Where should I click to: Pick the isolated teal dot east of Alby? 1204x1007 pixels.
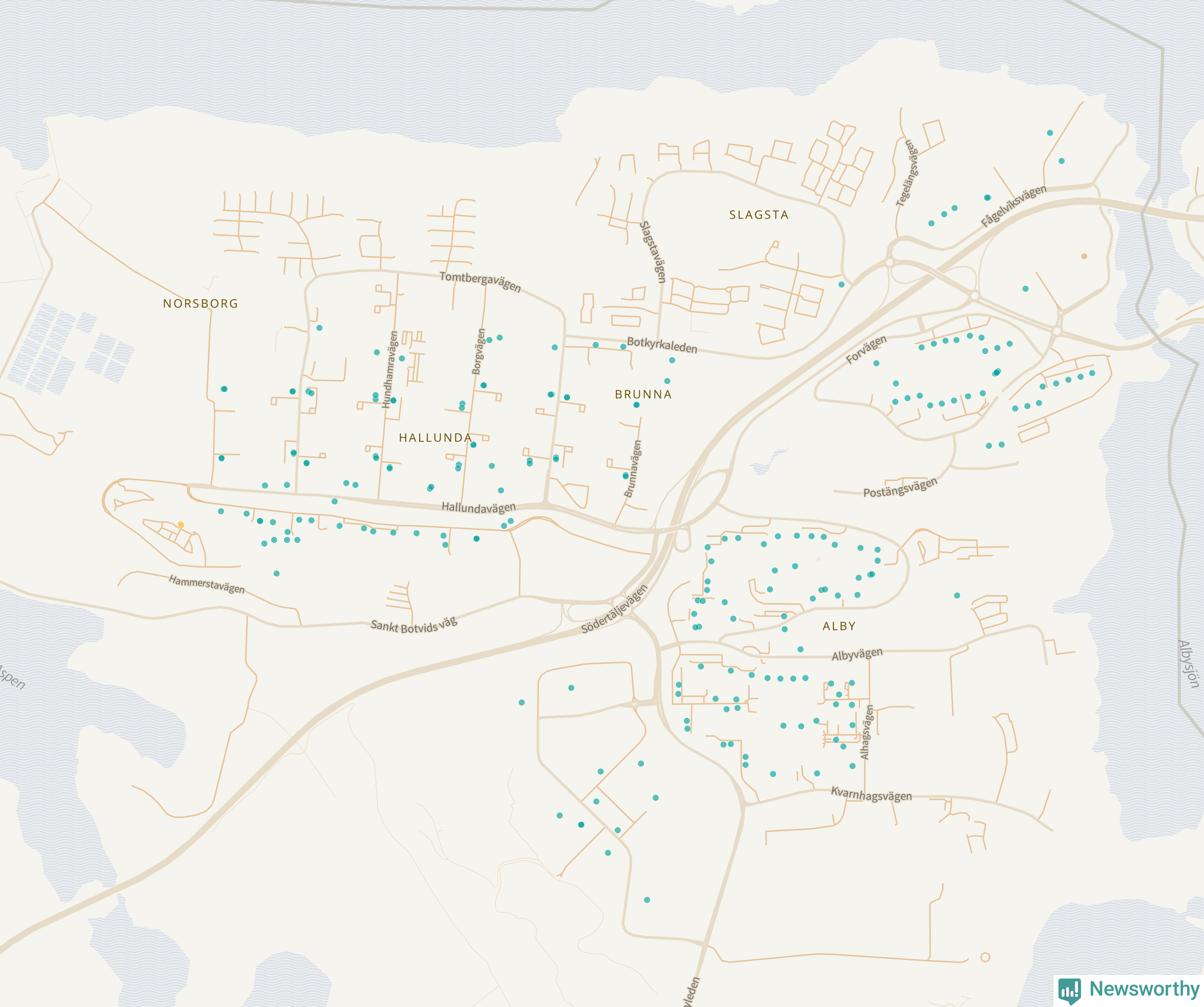coord(957,596)
